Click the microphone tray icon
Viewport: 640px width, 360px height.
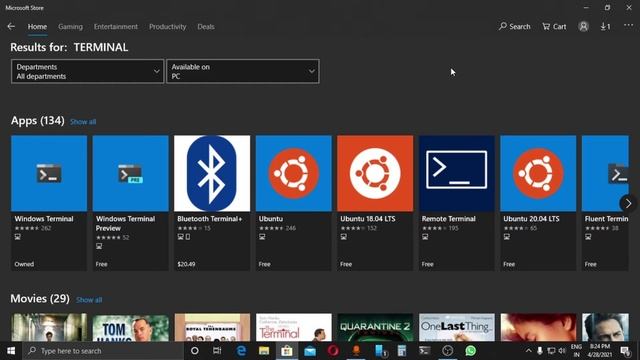click(540, 351)
